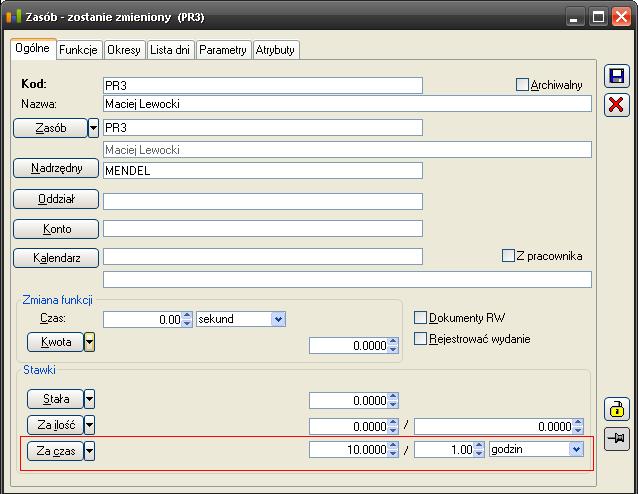Click the Kalendarz button

pos(56,258)
